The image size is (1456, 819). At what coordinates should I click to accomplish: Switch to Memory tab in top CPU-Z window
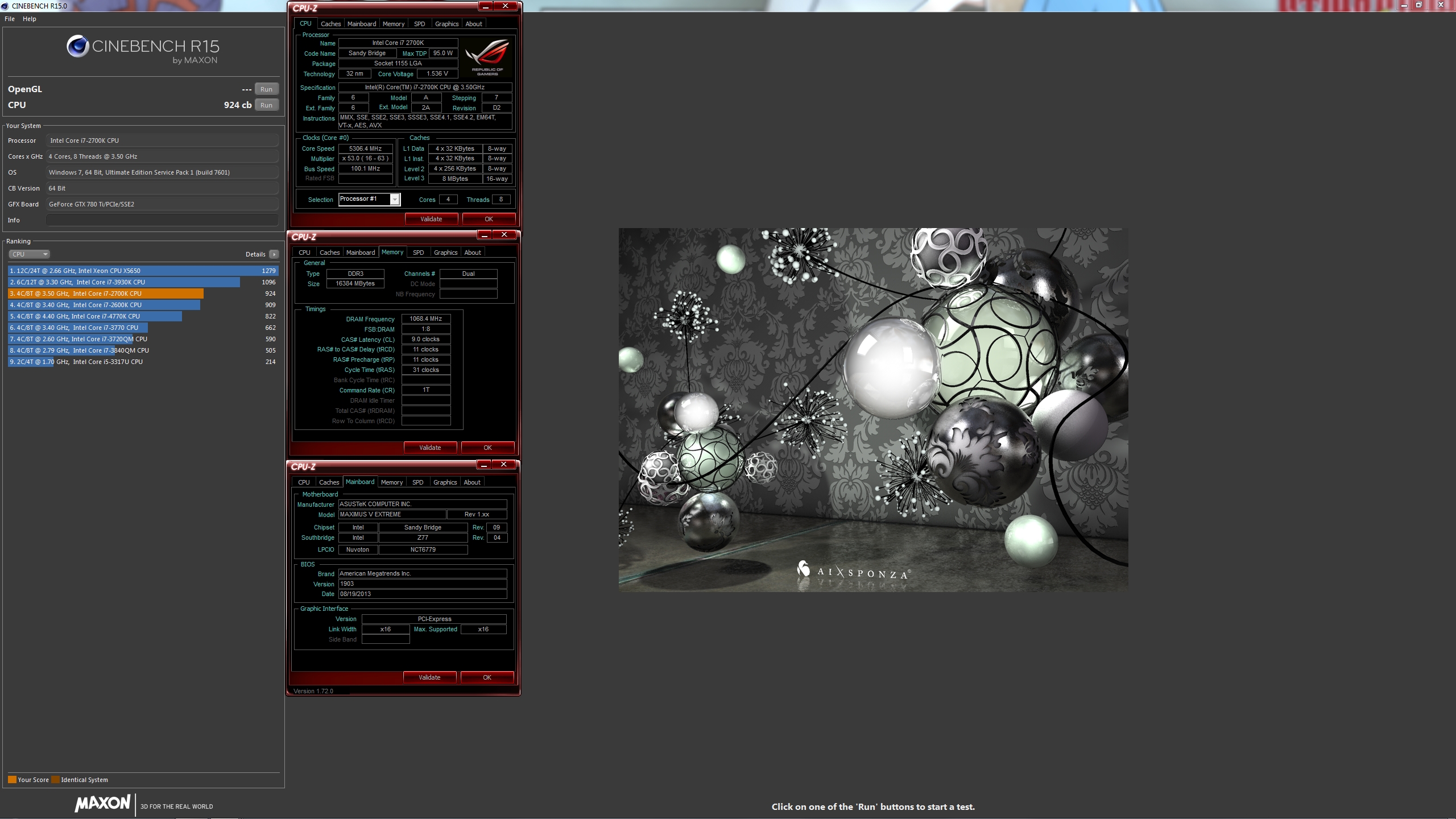click(x=394, y=24)
